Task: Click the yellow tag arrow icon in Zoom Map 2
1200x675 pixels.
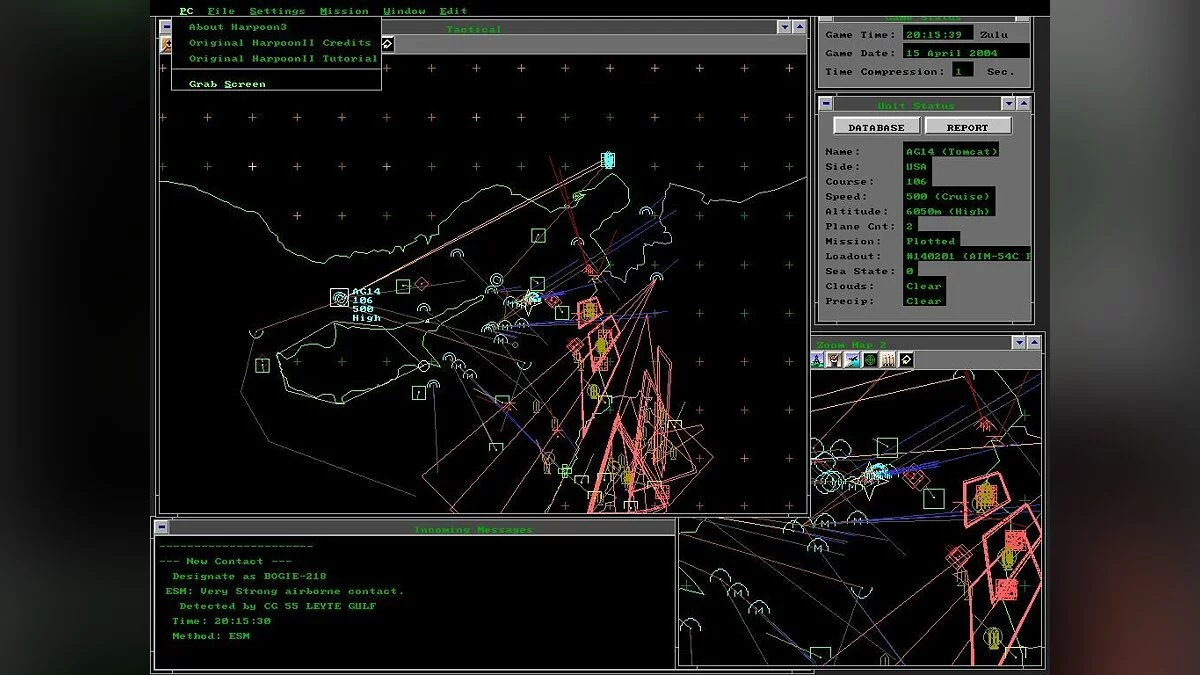Action: click(906, 360)
